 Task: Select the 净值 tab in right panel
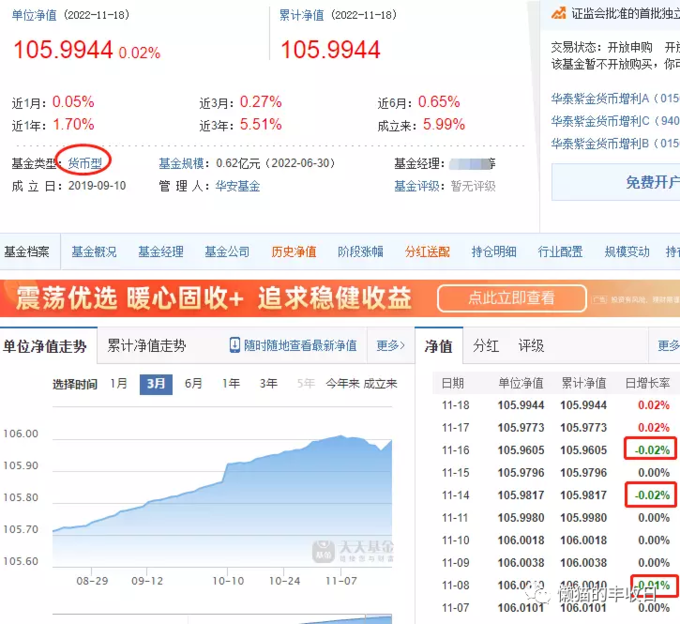point(438,346)
